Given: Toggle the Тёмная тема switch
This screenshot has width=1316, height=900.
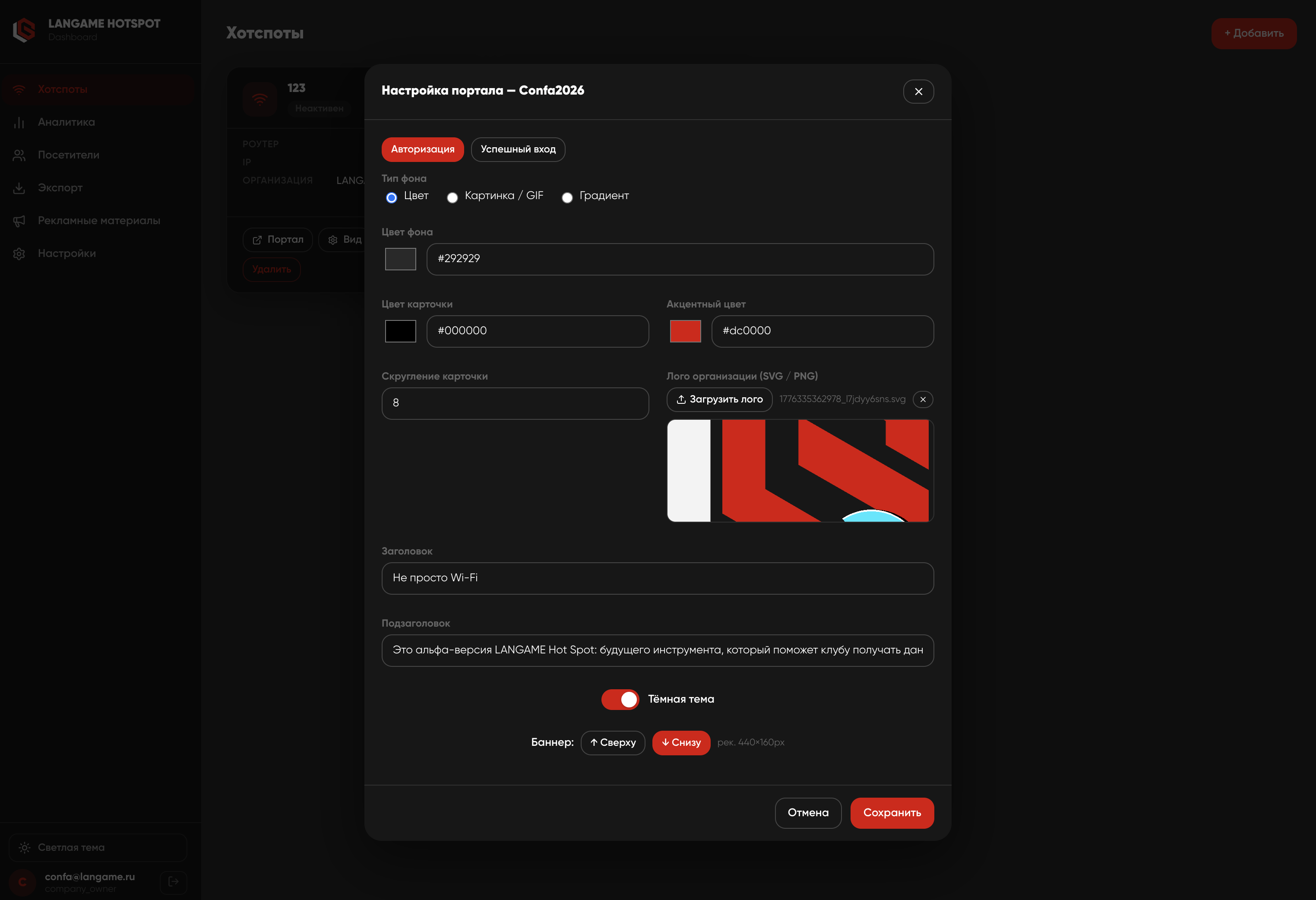Looking at the screenshot, I should (x=620, y=700).
